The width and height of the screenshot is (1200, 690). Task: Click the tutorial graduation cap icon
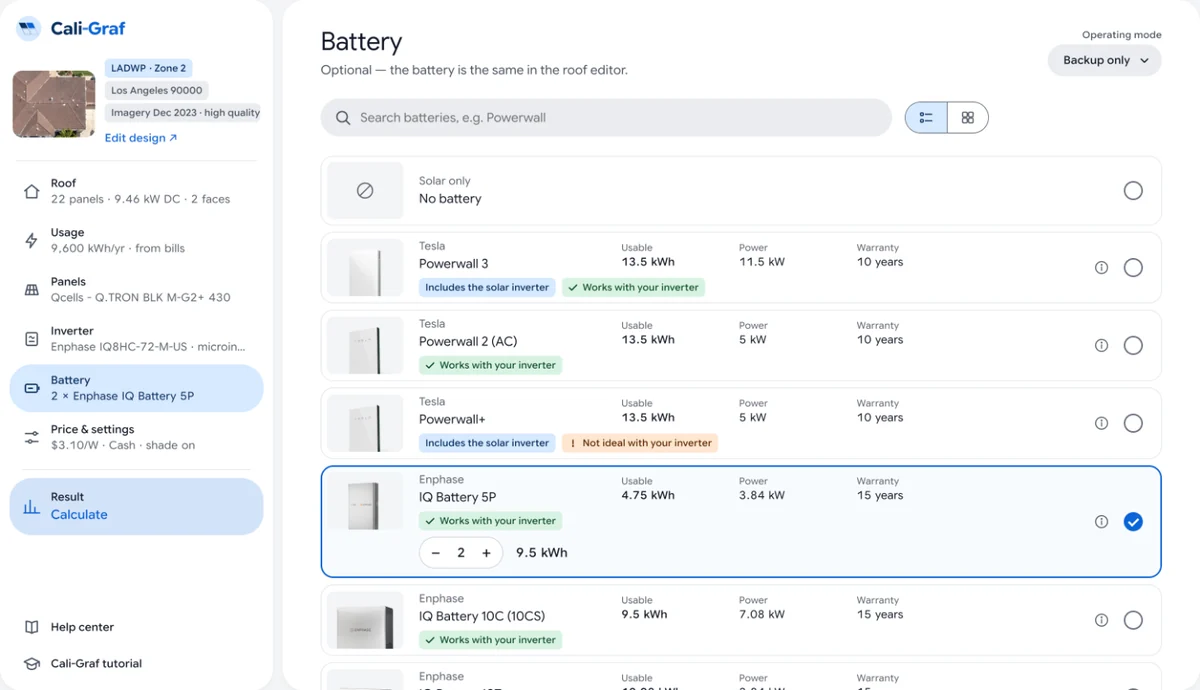(31, 663)
